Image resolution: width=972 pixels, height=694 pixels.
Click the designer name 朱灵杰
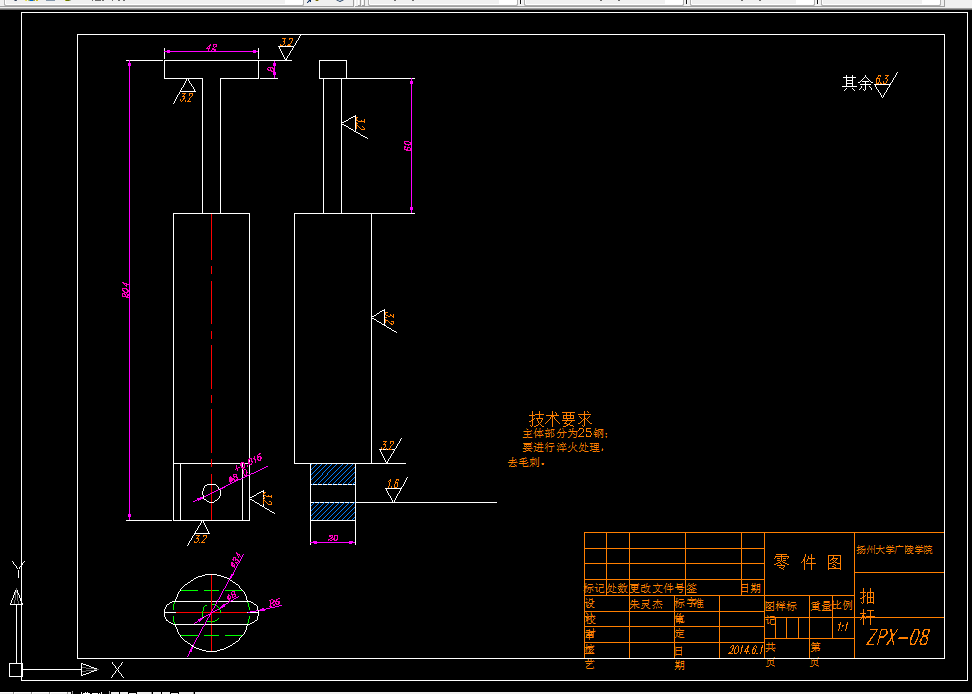(x=646, y=603)
